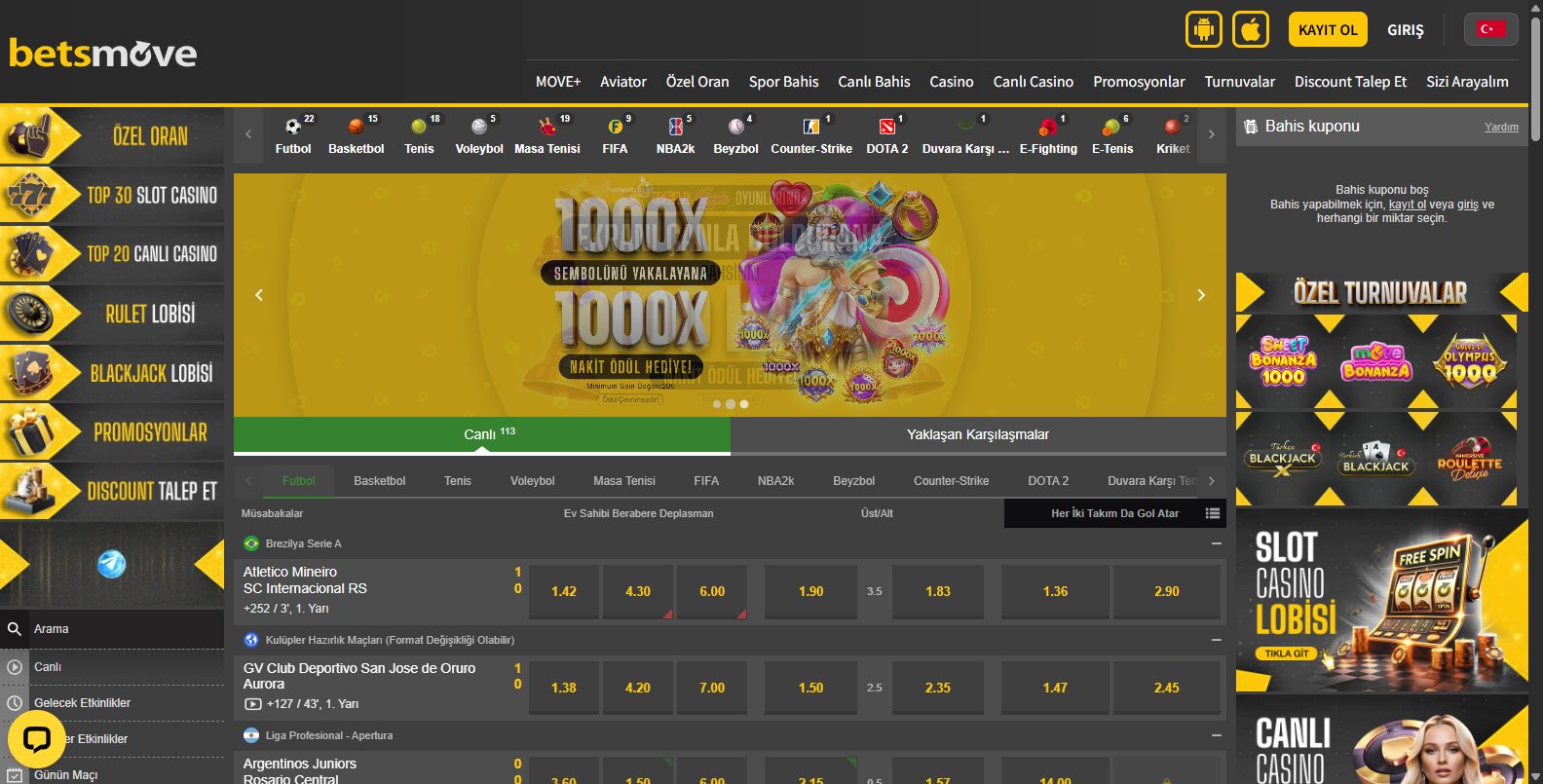Image resolution: width=1543 pixels, height=784 pixels.
Task: Select E-Tenis icon in top carousel
Action: [x=1112, y=135]
